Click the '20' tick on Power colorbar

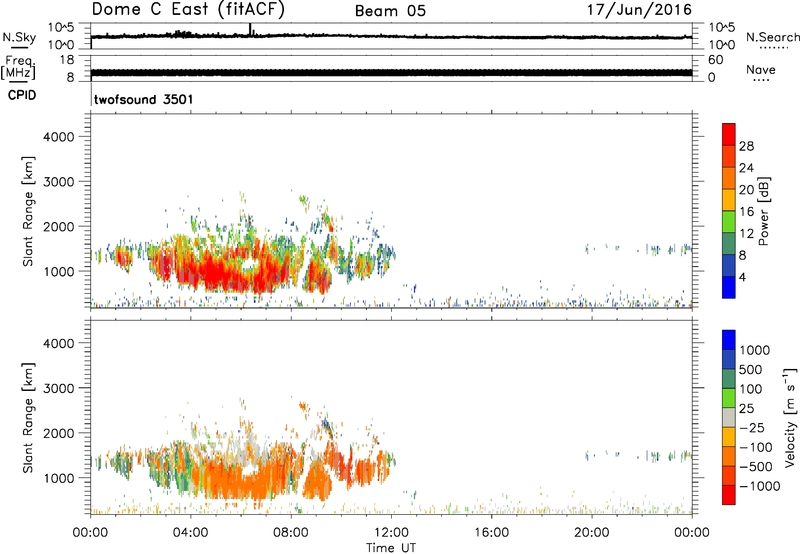point(746,190)
